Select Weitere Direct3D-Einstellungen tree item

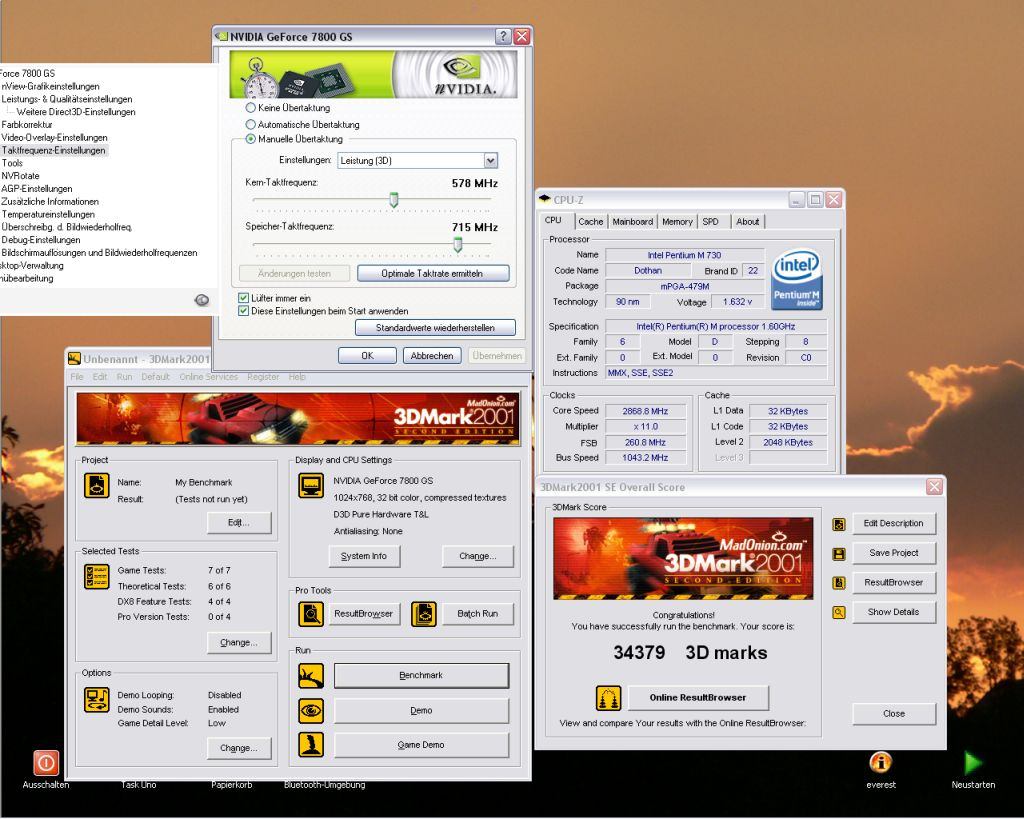pos(76,112)
